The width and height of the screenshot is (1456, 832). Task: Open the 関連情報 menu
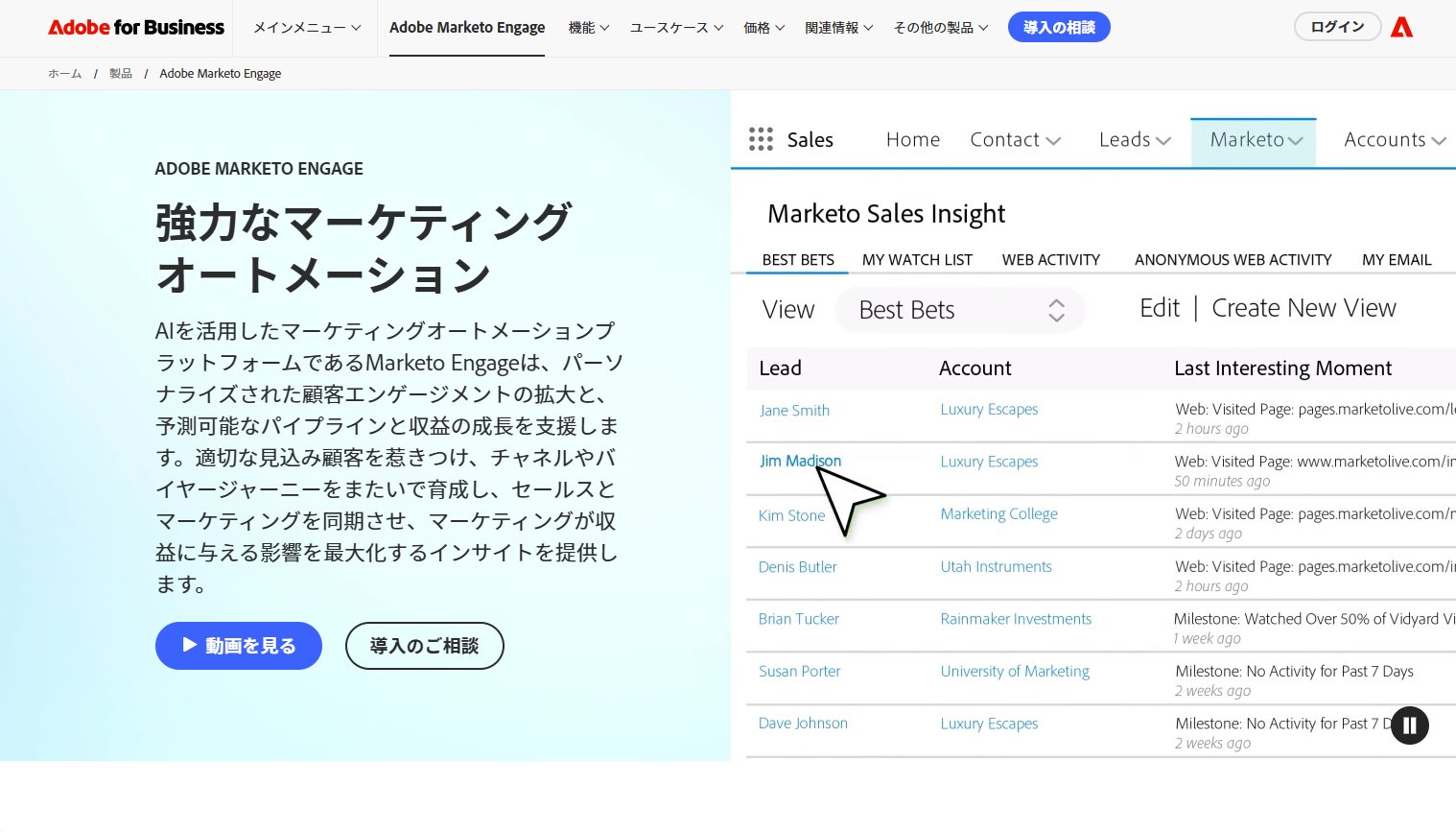click(x=838, y=28)
